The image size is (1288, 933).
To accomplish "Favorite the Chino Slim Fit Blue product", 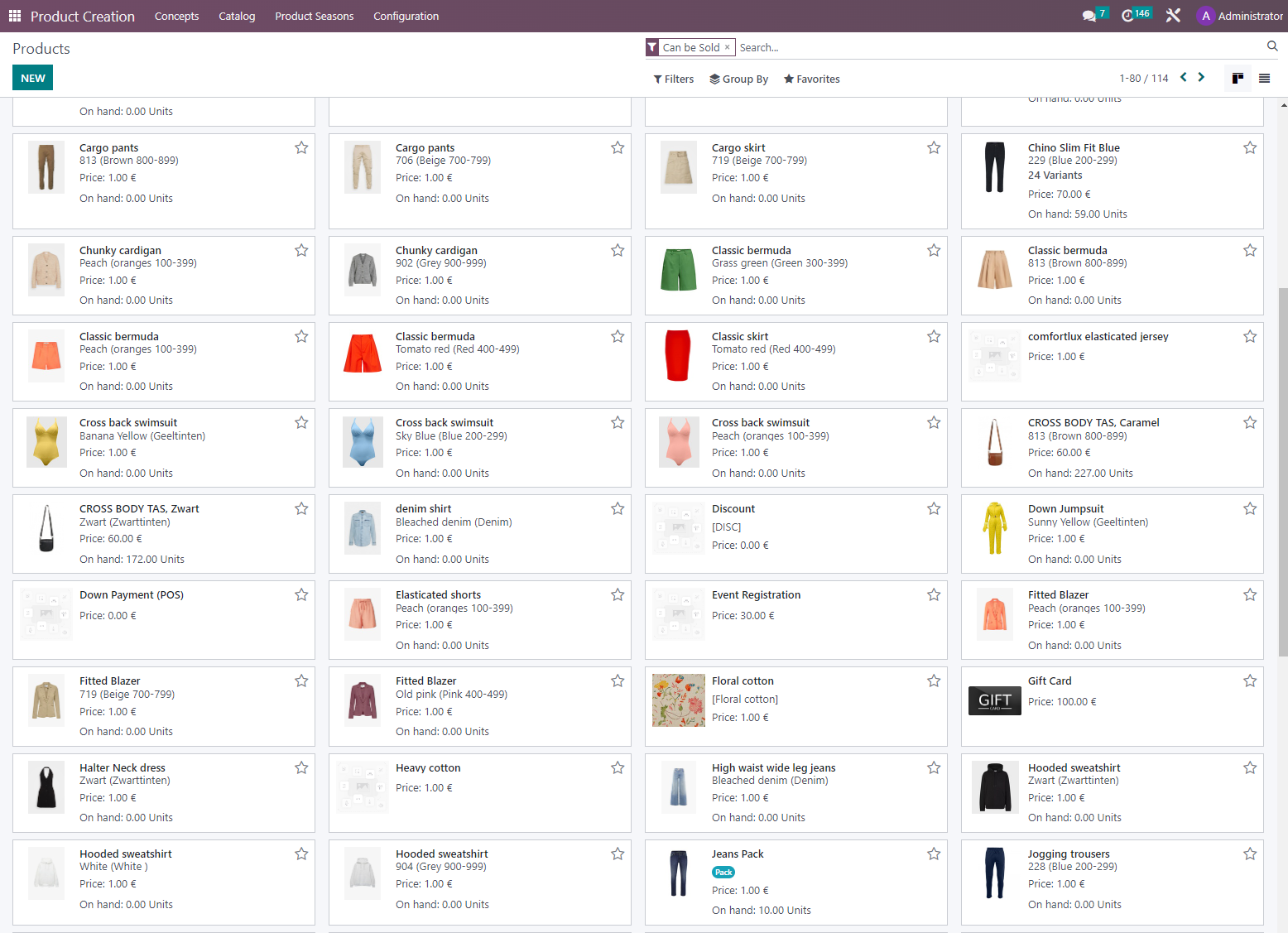I will (1250, 148).
